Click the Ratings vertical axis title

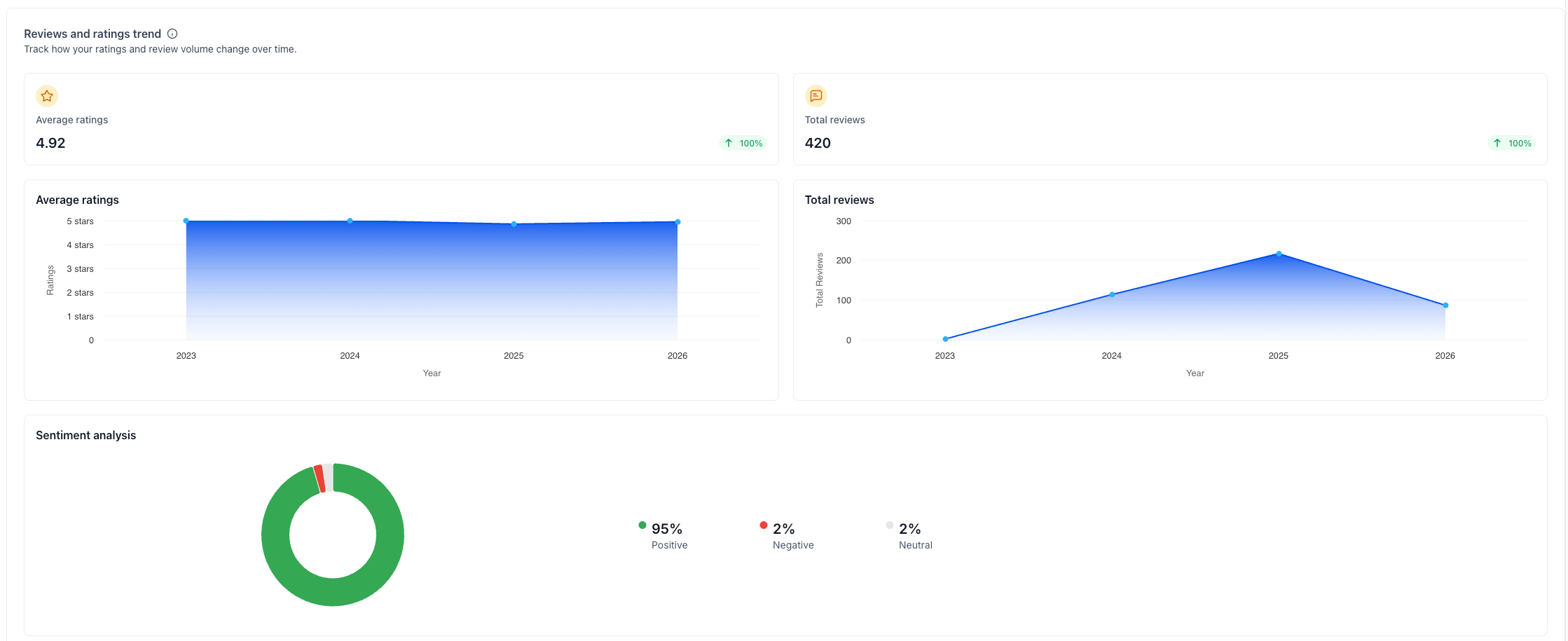click(50, 280)
